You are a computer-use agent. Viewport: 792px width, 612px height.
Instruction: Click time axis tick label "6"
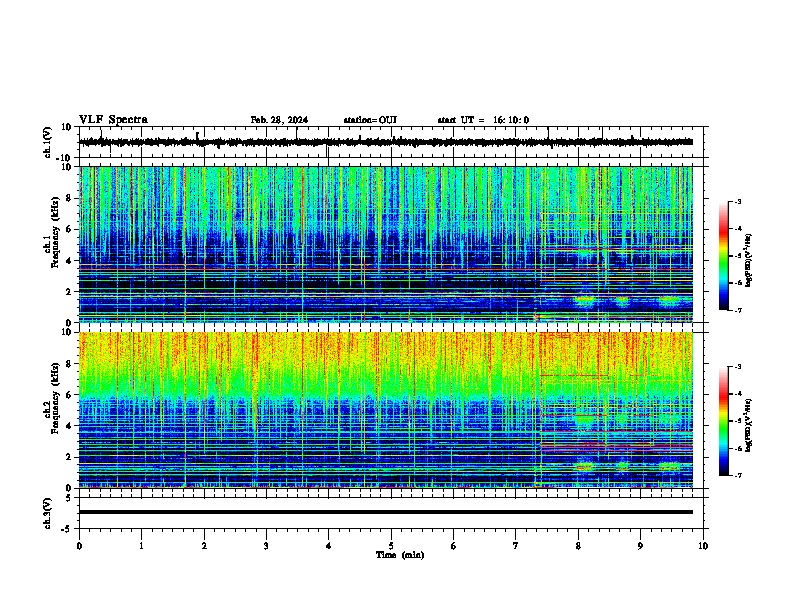pyautogui.click(x=453, y=546)
